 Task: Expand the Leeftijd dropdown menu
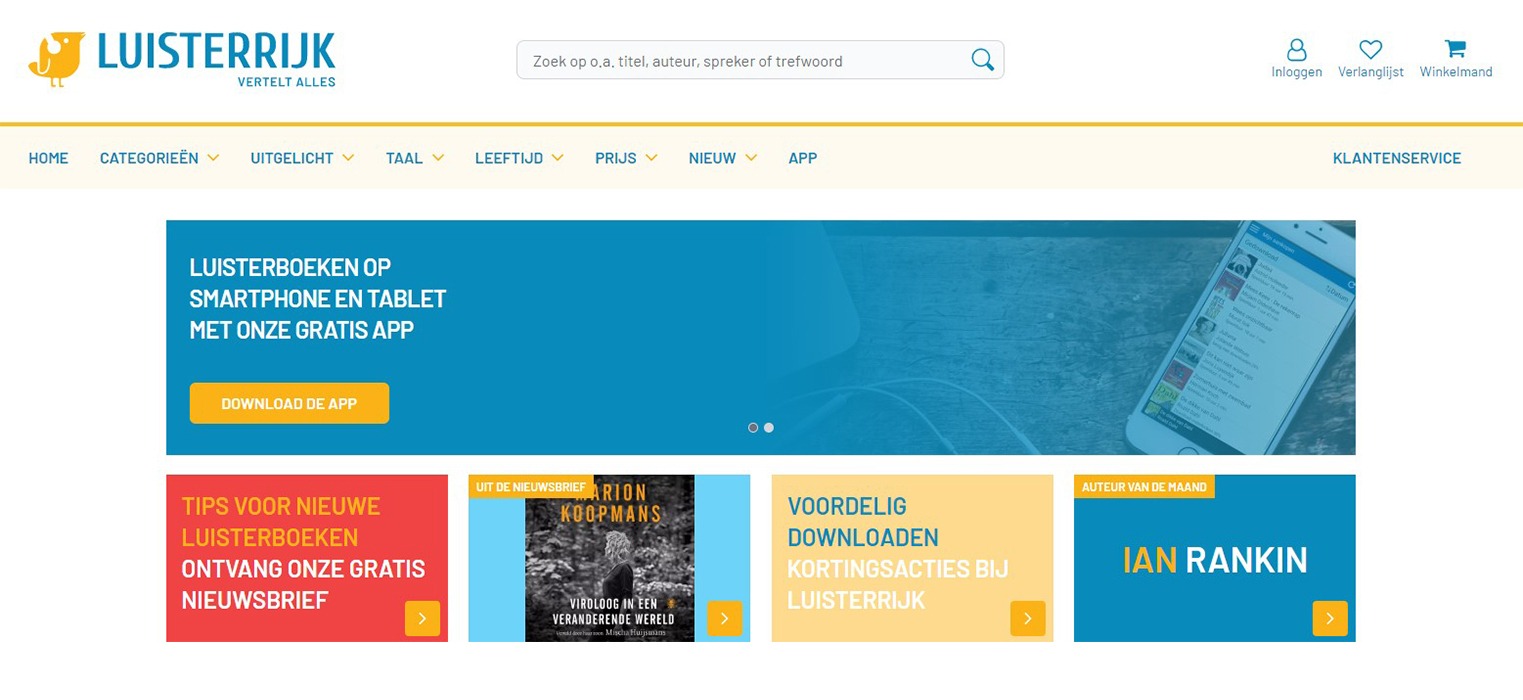point(519,158)
